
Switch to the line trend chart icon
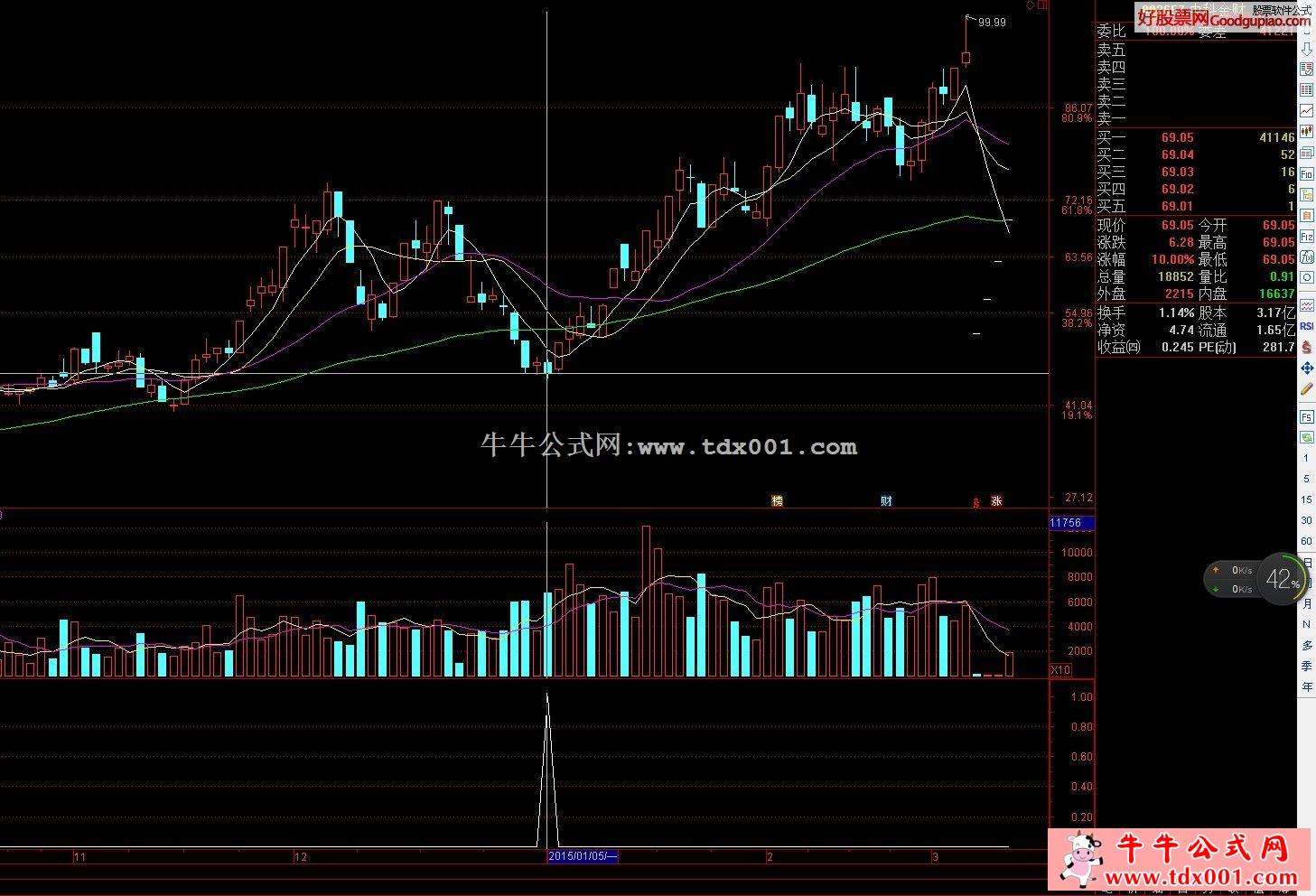(x=1307, y=110)
